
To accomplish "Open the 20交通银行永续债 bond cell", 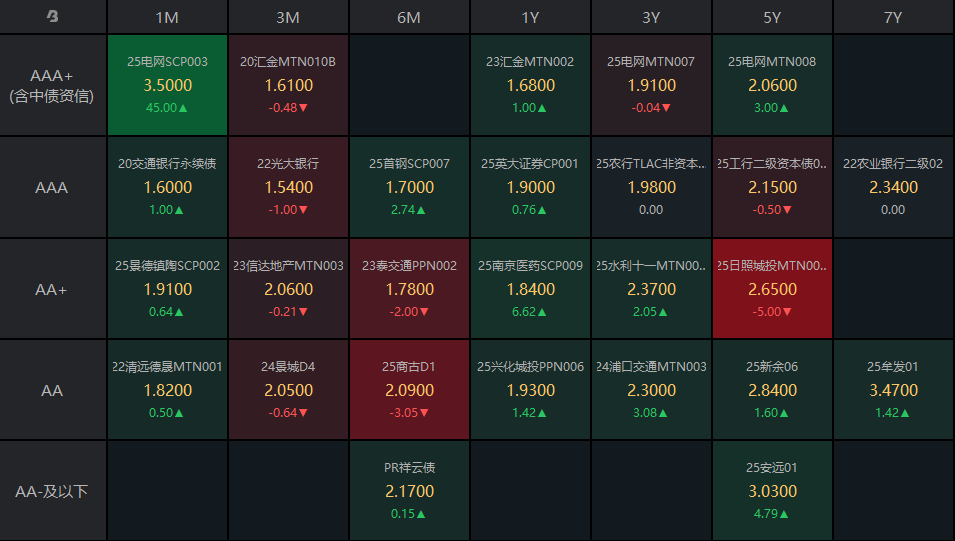I will click(167, 187).
